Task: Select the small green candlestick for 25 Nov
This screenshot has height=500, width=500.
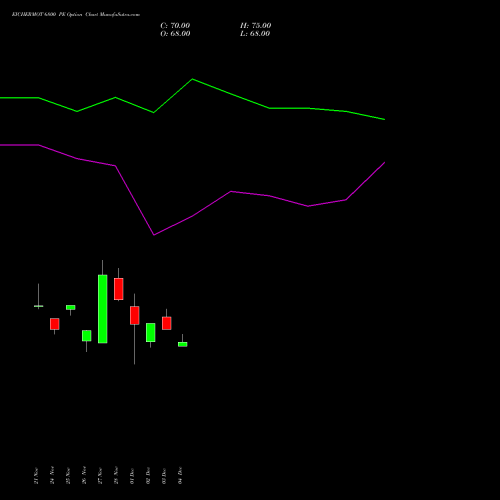Action: [71, 307]
